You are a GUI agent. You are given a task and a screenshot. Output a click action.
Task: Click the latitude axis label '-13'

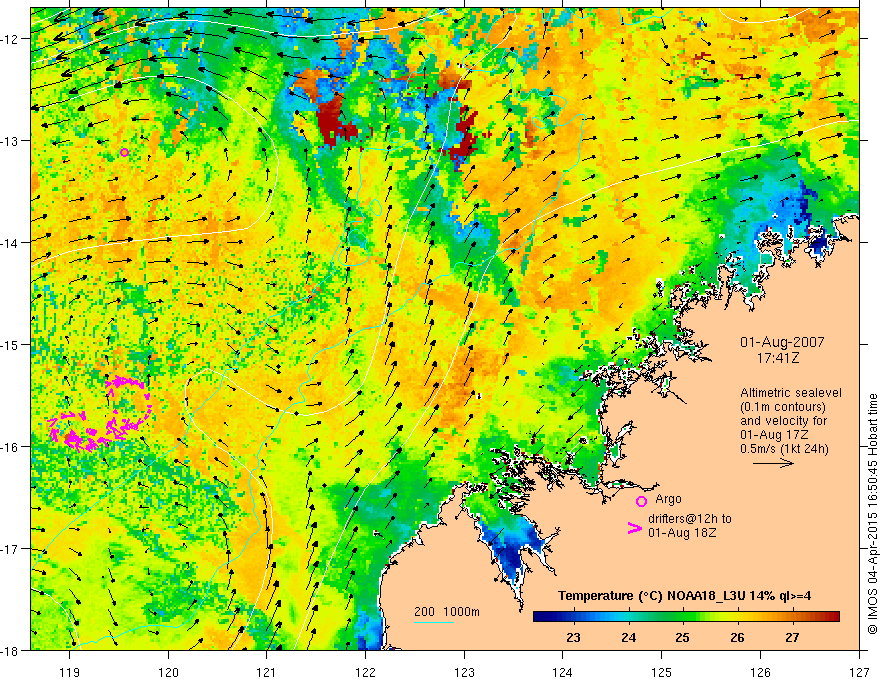click(x=11, y=141)
